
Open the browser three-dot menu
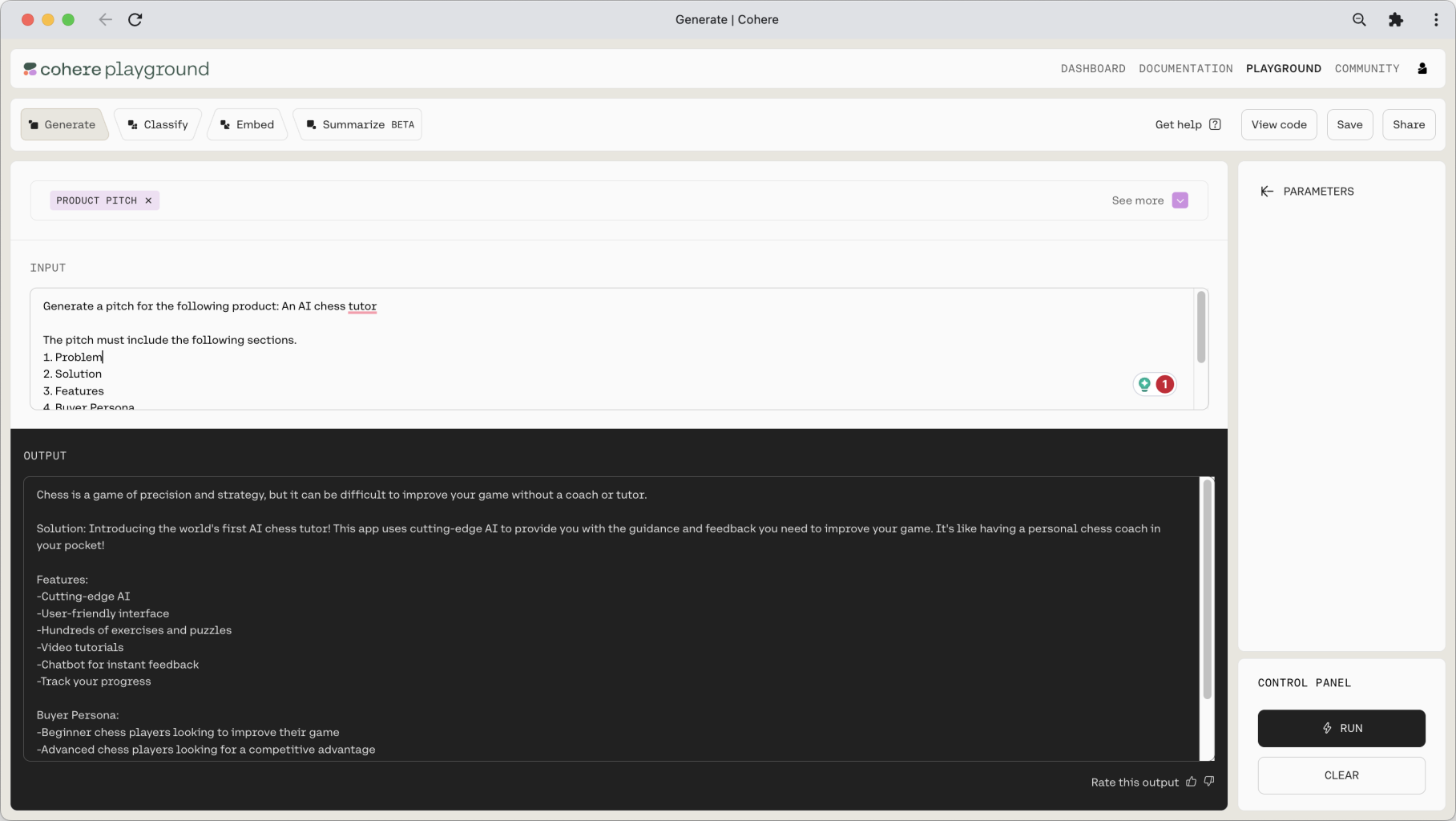point(1435,20)
